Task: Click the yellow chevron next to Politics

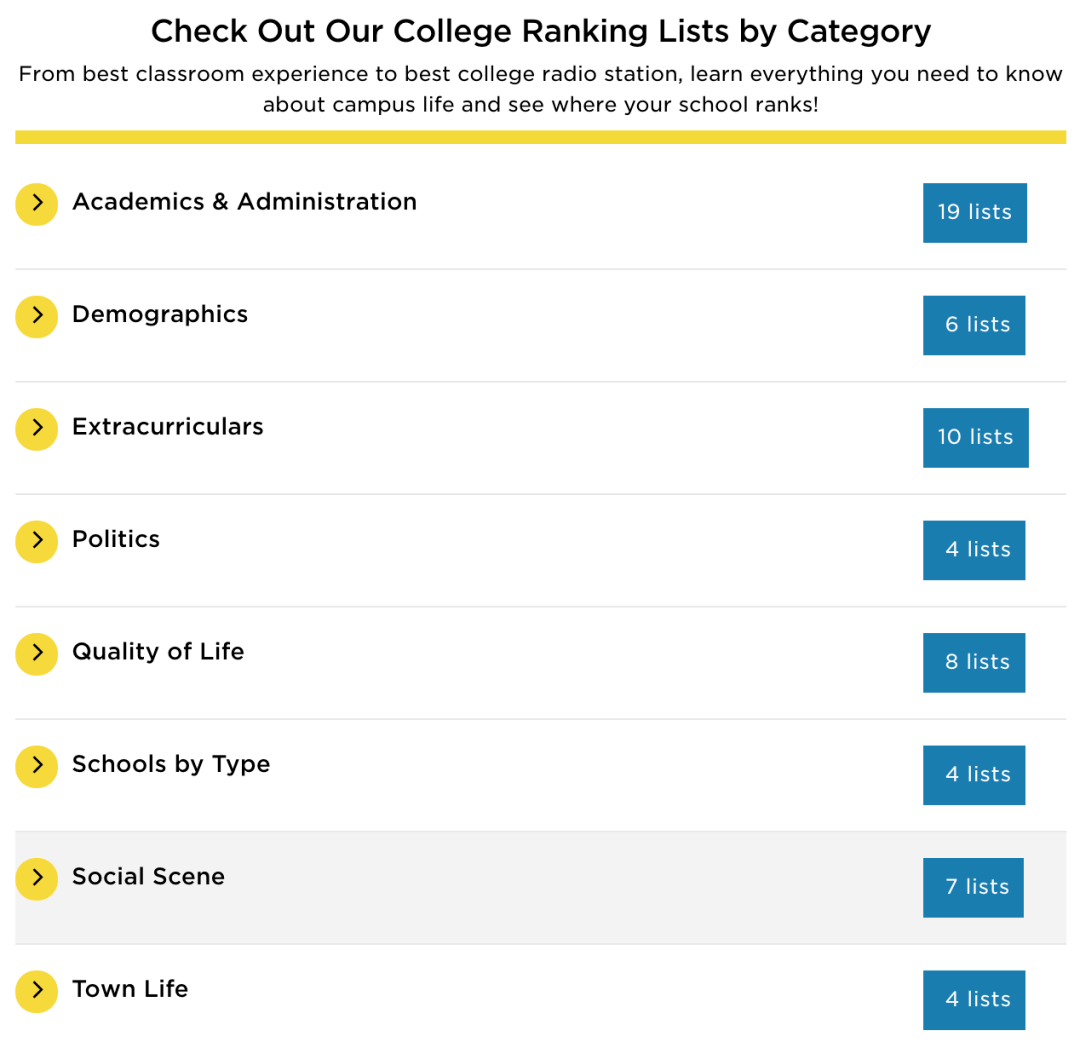Action: pos(37,541)
